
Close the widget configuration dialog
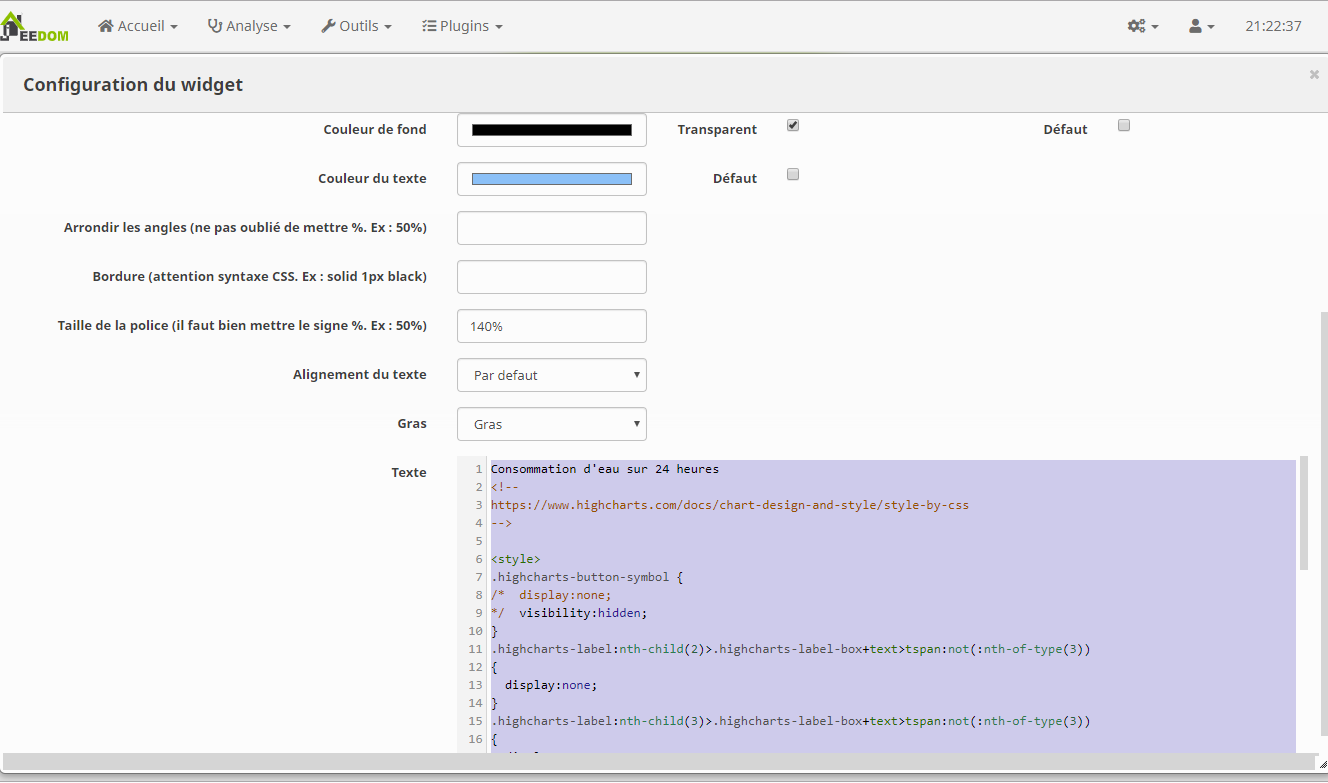pyautogui.click(x=1314, y=74)
